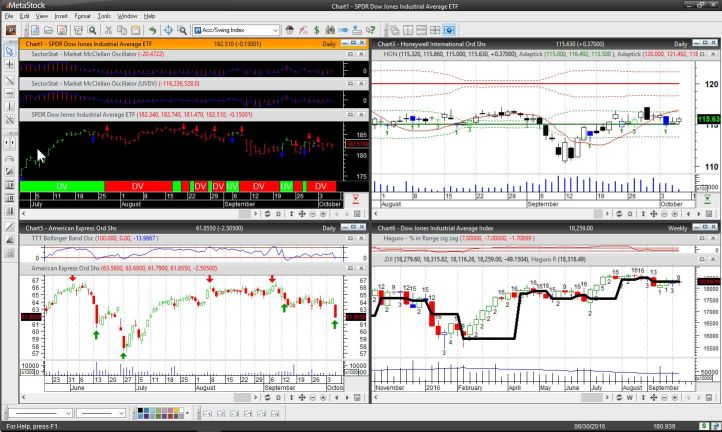Pick the black color swatch in palette

tap(141, 410)
